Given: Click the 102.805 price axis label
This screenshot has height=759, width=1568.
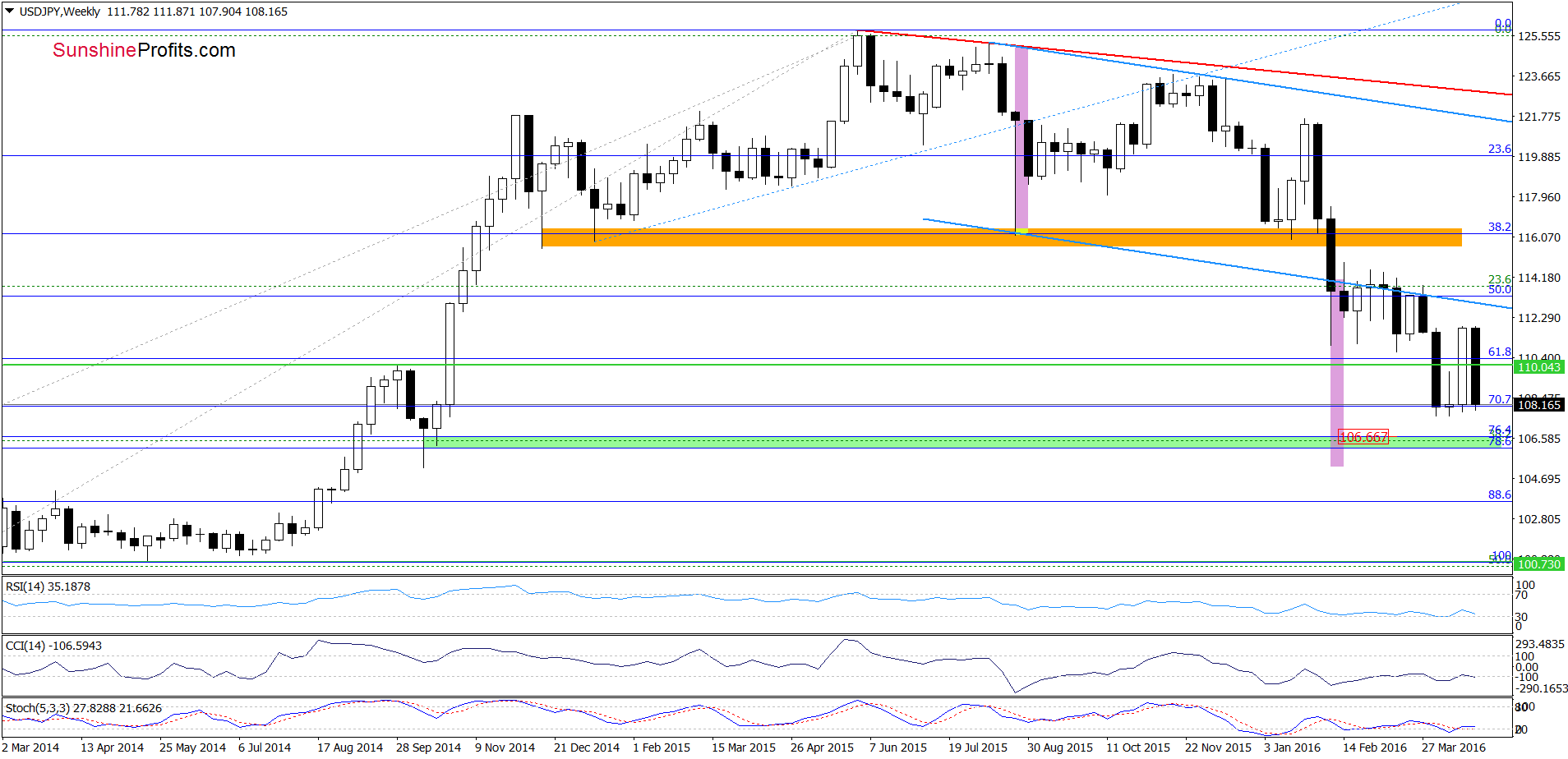Looking at the screenshot, I should click(1538, 519).
